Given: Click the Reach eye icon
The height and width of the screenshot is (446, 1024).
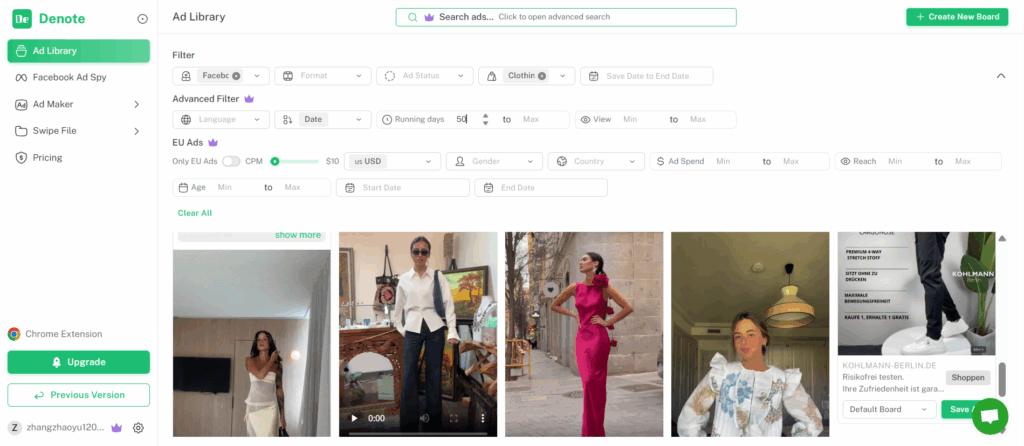Looking at the screenshot, I should point(845,161).
